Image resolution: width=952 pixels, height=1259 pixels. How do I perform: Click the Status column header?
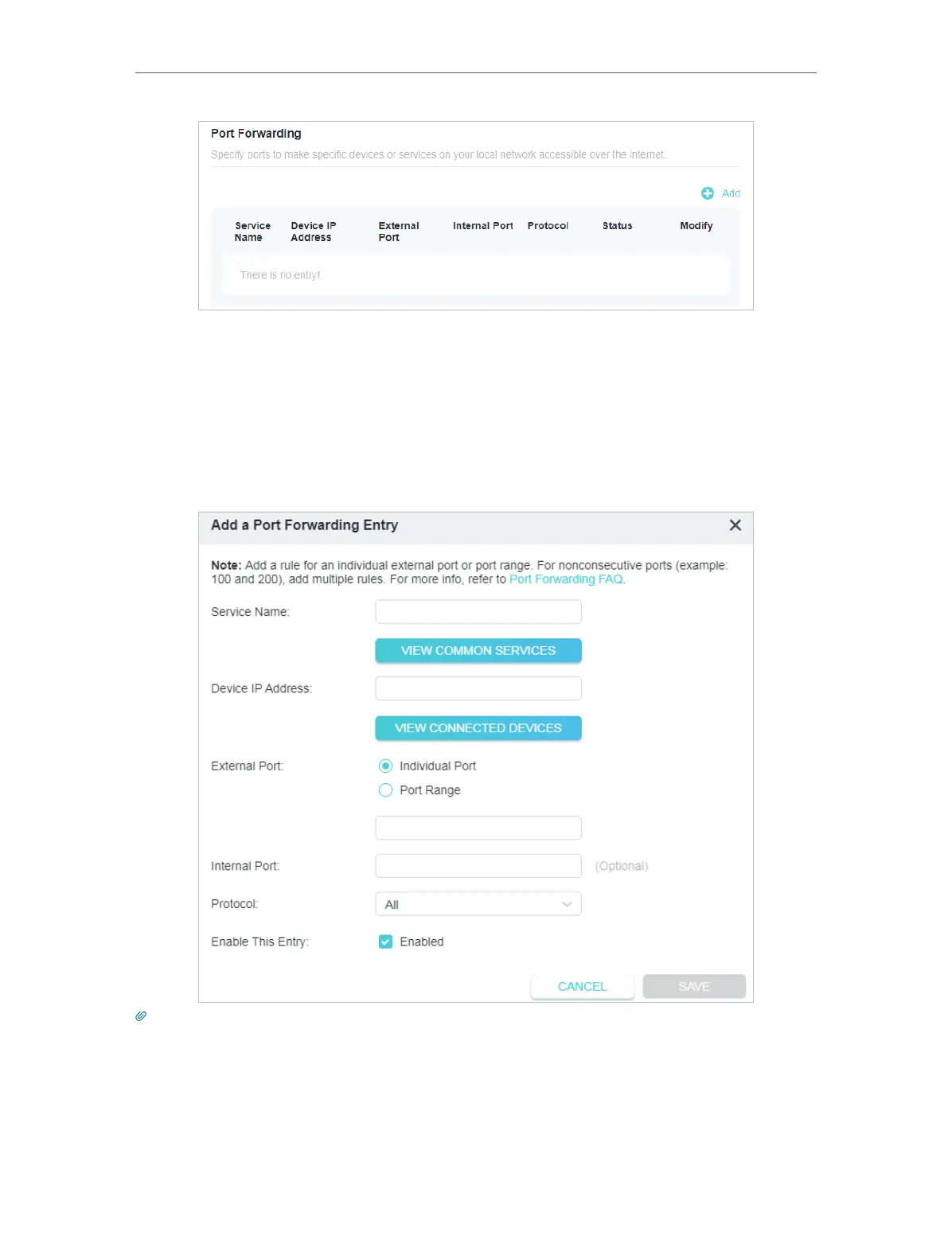(617, 226)
